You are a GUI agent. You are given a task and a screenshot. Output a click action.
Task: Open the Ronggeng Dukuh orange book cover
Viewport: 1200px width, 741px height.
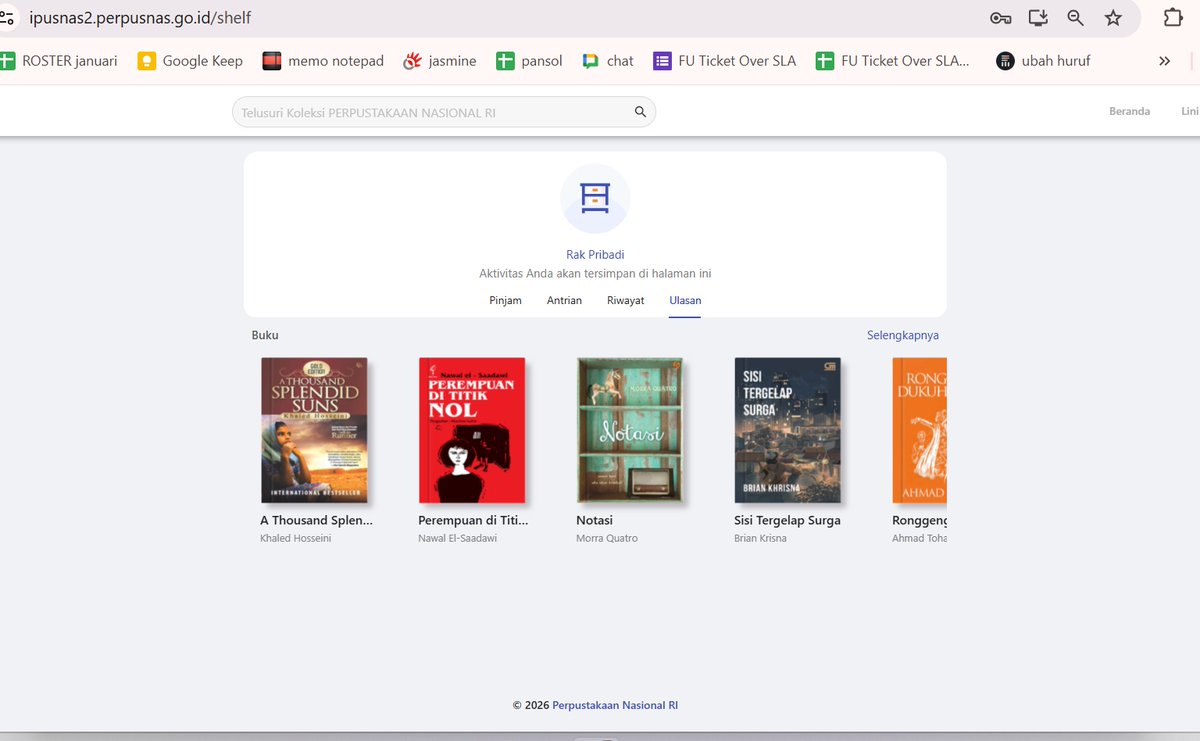point(919,430)
